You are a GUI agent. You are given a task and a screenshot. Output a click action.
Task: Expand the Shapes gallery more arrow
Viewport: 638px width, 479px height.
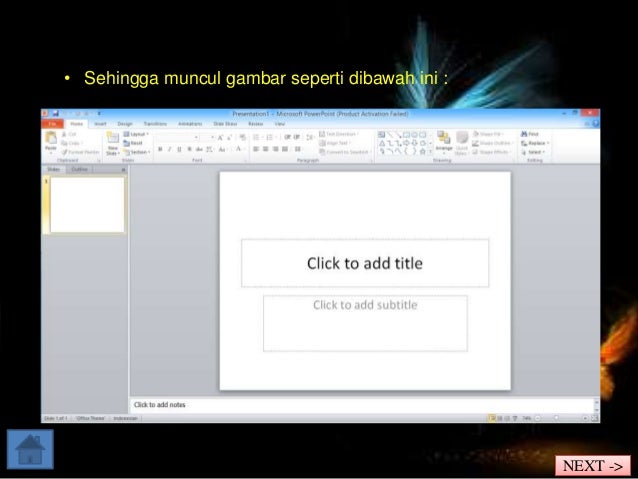430,152
